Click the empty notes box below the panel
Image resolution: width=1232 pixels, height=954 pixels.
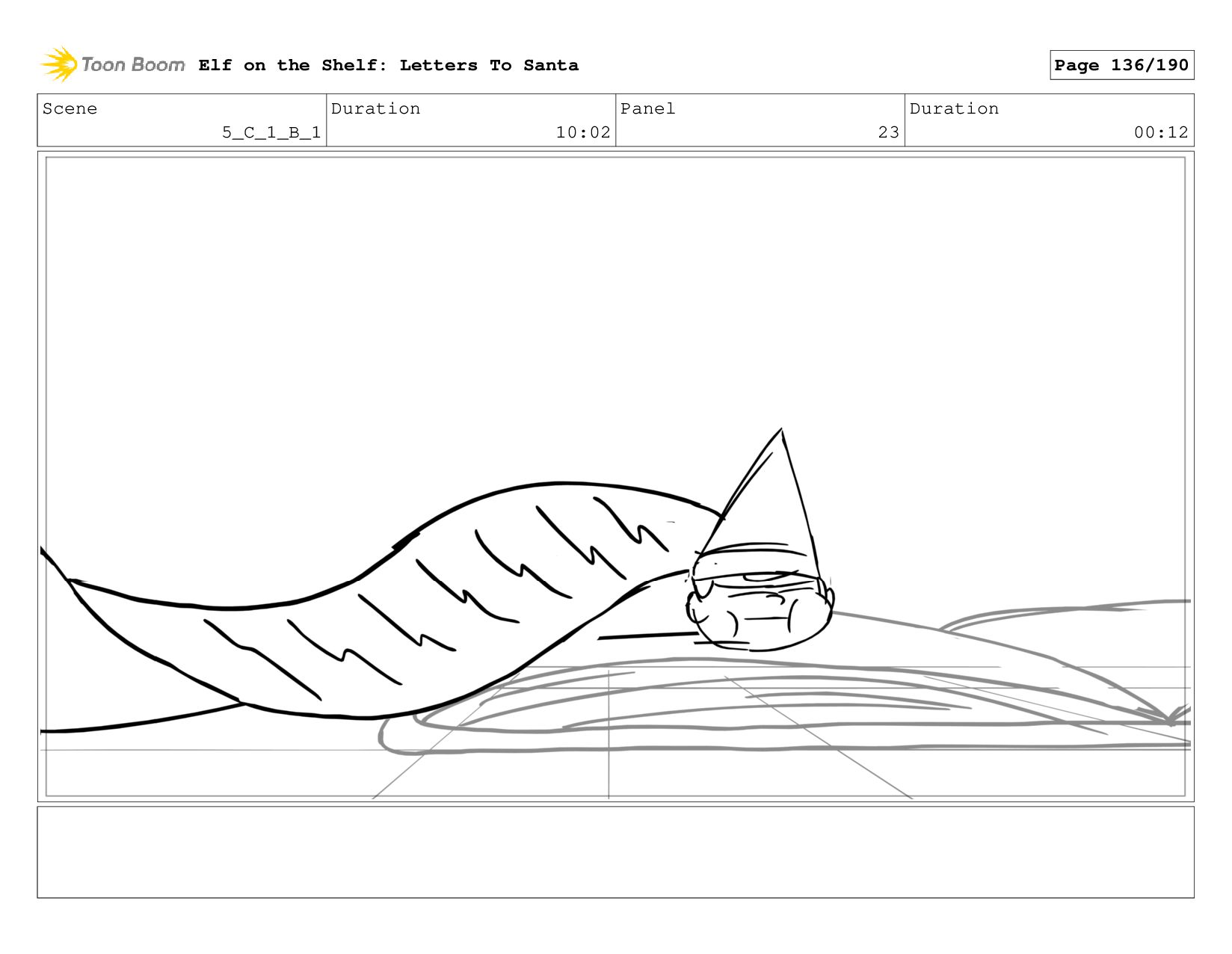(615, 852)
